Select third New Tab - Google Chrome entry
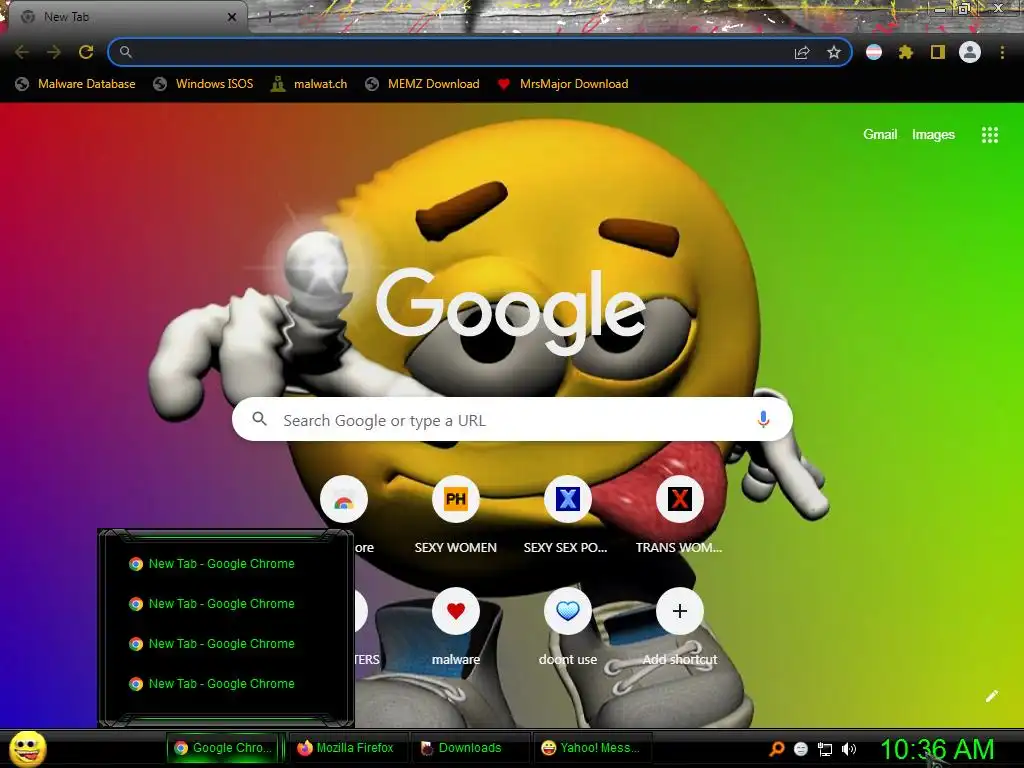Screen dimensions: 1024x768 (212, 643)
